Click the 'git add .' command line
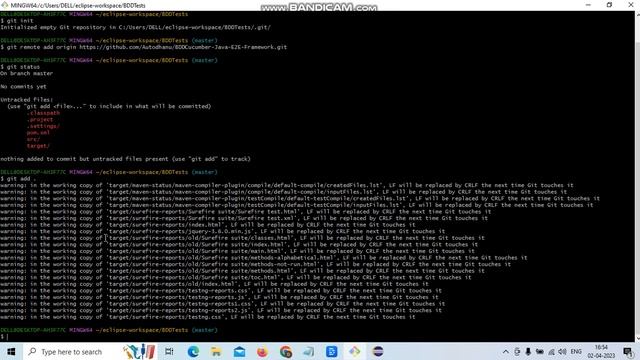 [18, 179]
